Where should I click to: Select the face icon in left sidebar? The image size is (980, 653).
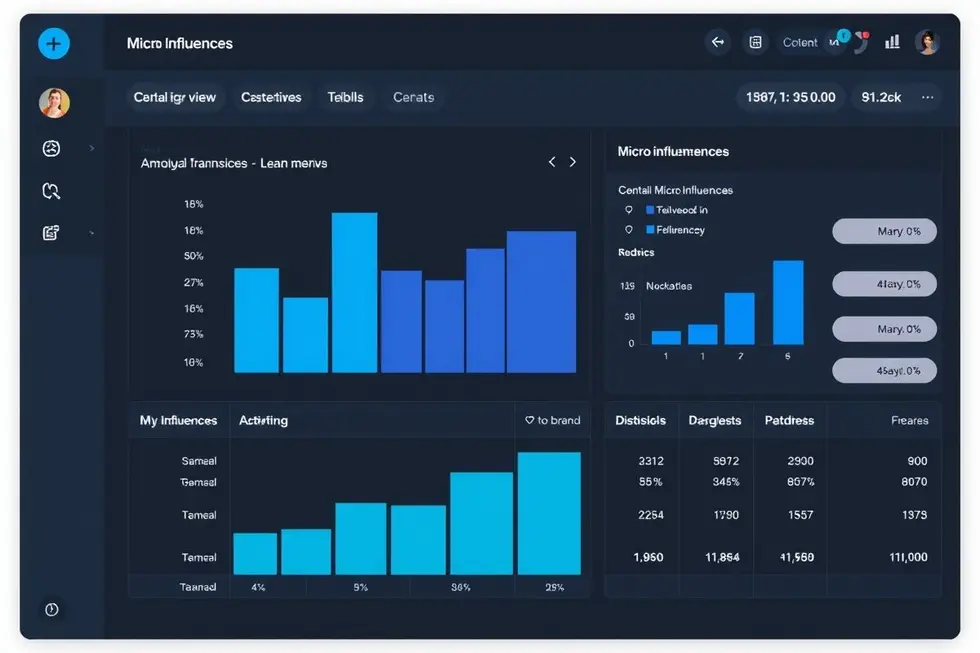(52, 148)
